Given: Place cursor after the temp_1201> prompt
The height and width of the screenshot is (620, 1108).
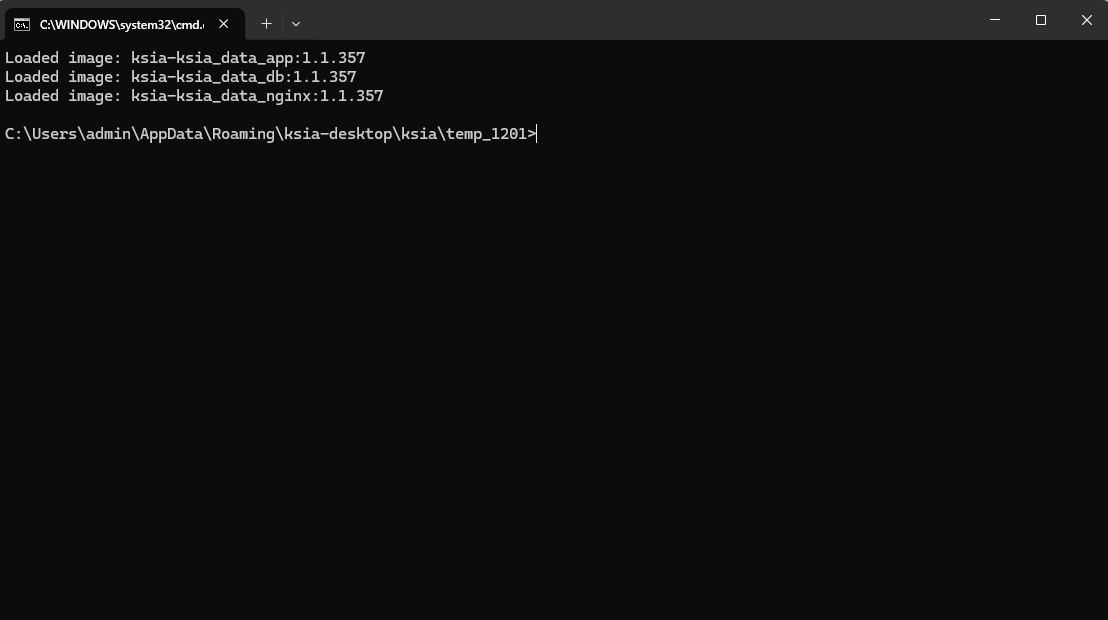Looking at the screenshot, I should 538,134.
